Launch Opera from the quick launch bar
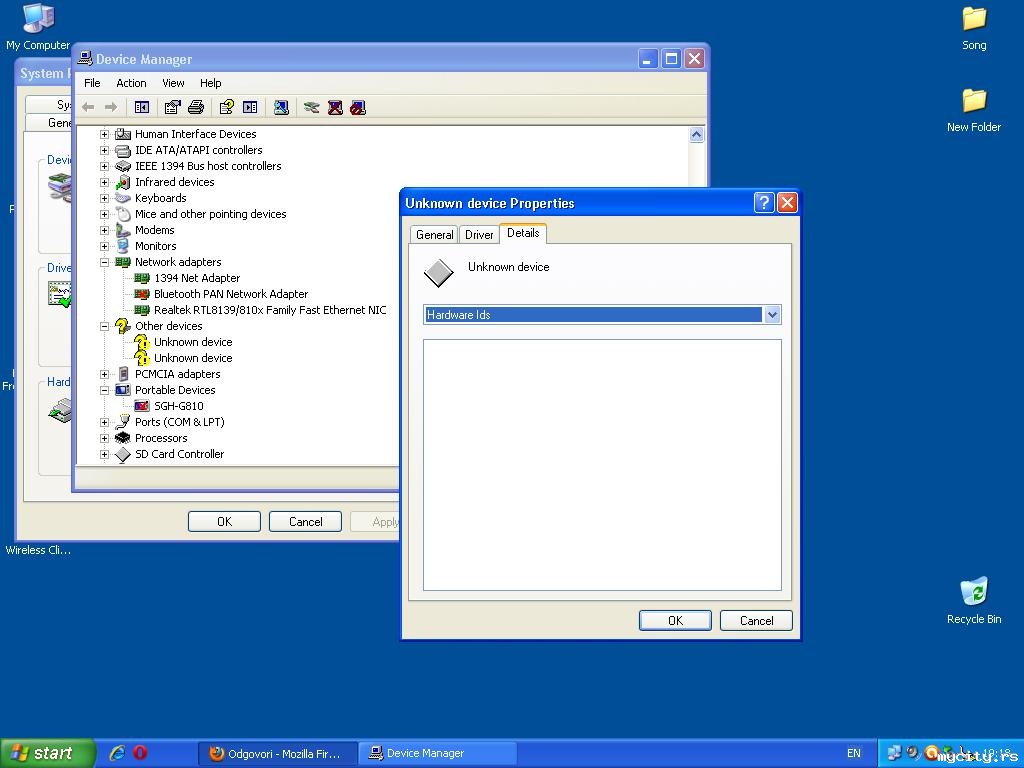1024x768 pixels. (x=140, y=753)
